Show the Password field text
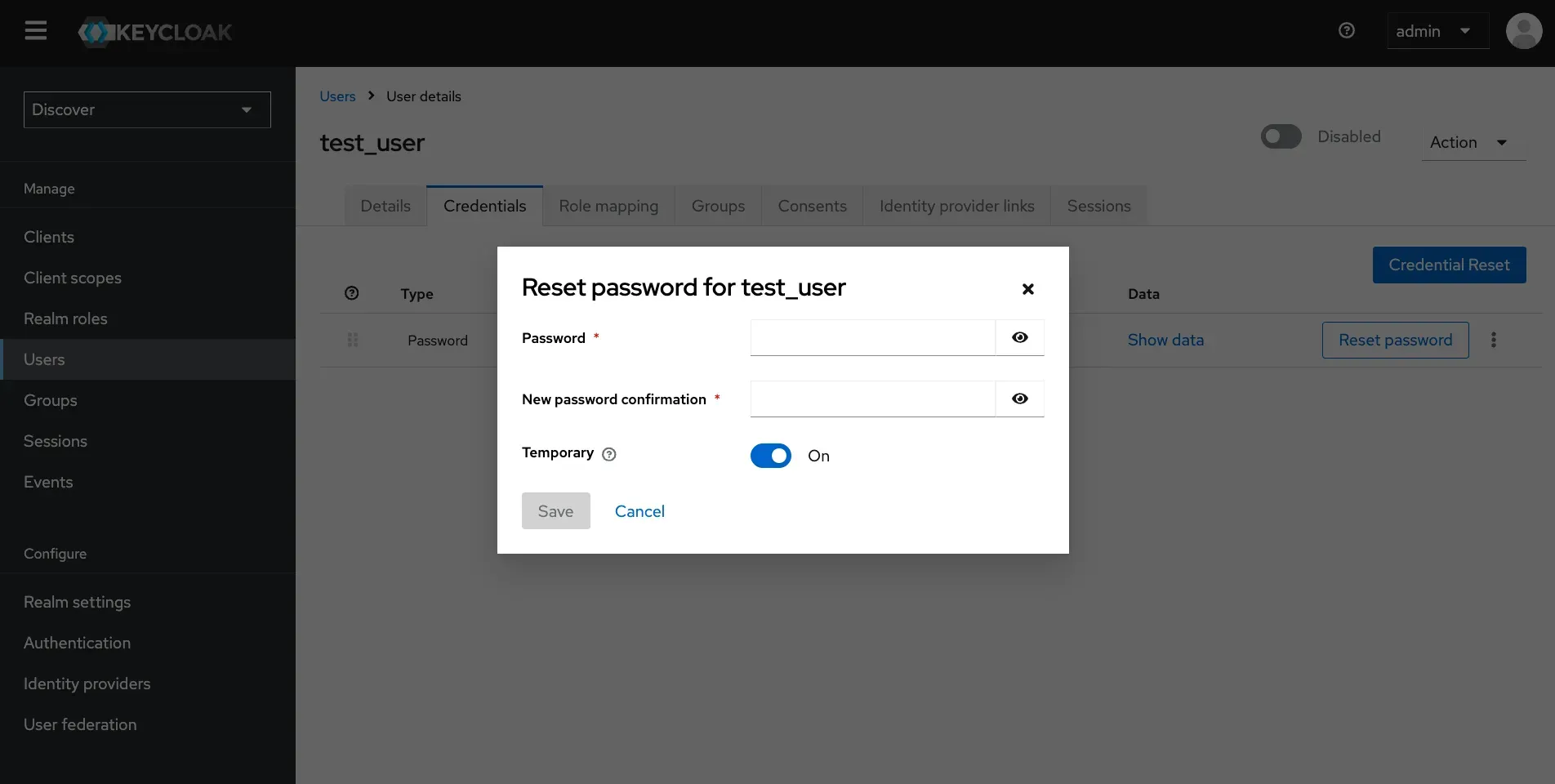The height and width of the screenshot is (784, 1555). 1019,337
